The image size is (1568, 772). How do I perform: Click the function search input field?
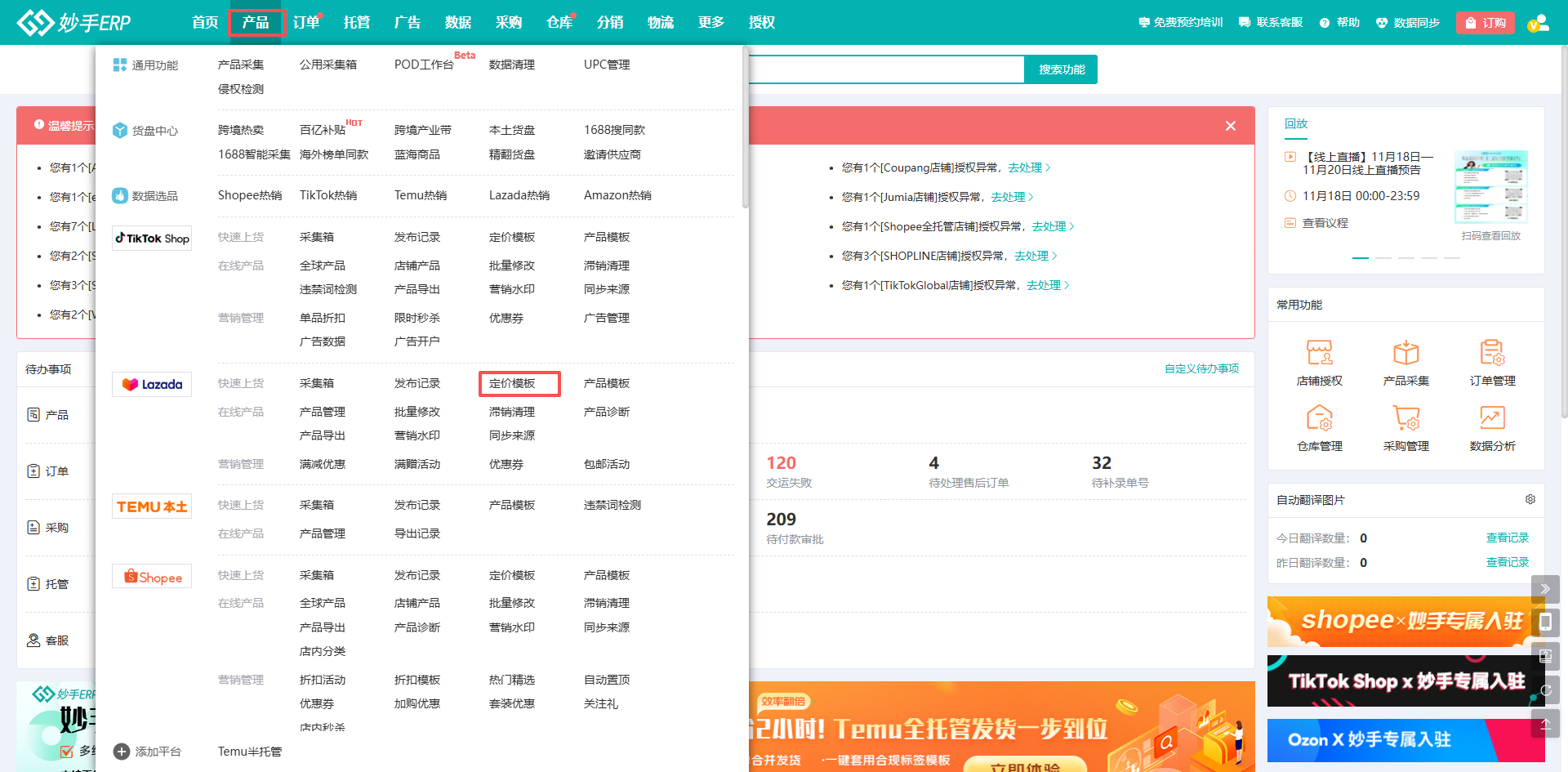coord(885,69)
